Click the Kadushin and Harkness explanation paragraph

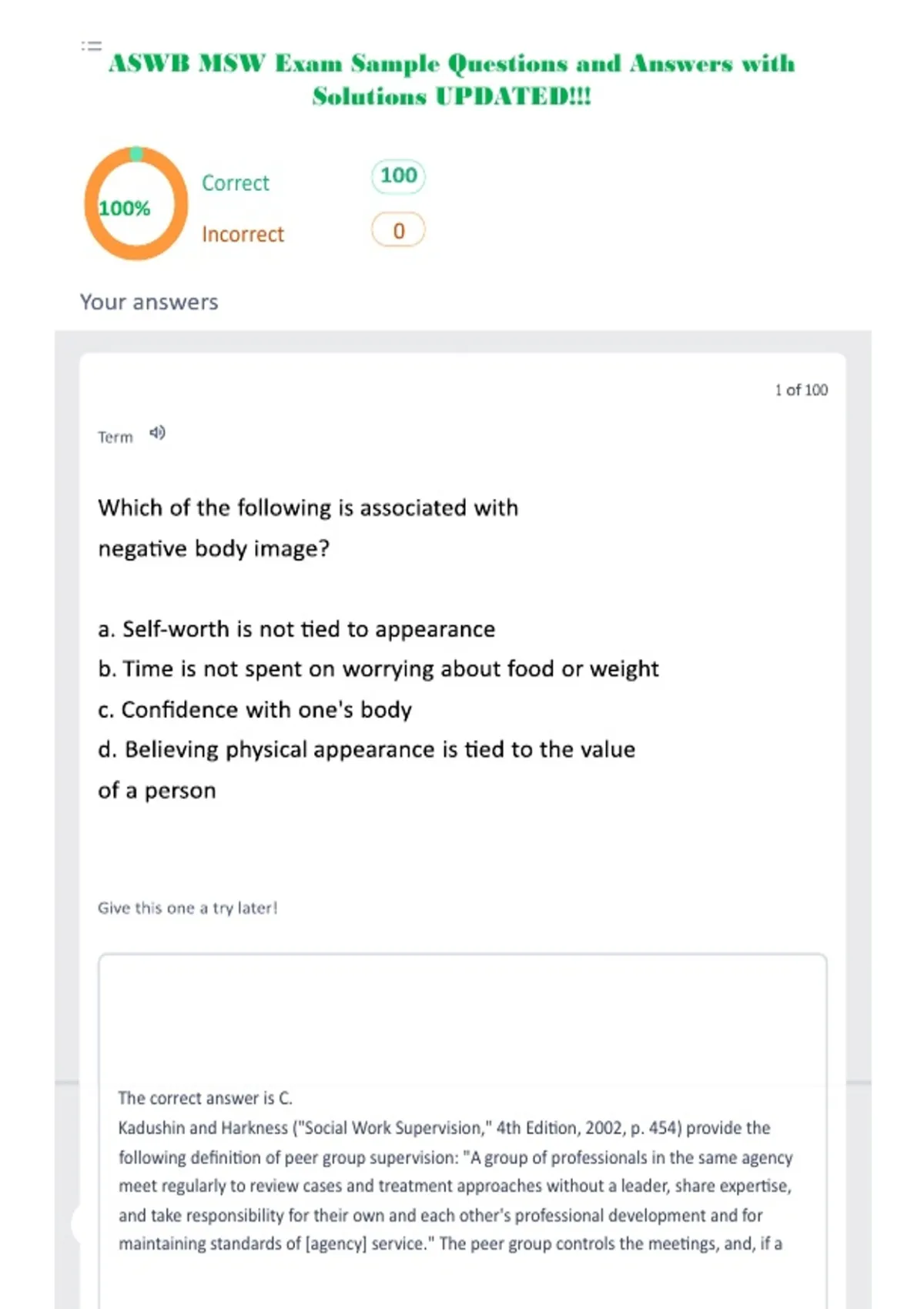(x=456, y=1186)
